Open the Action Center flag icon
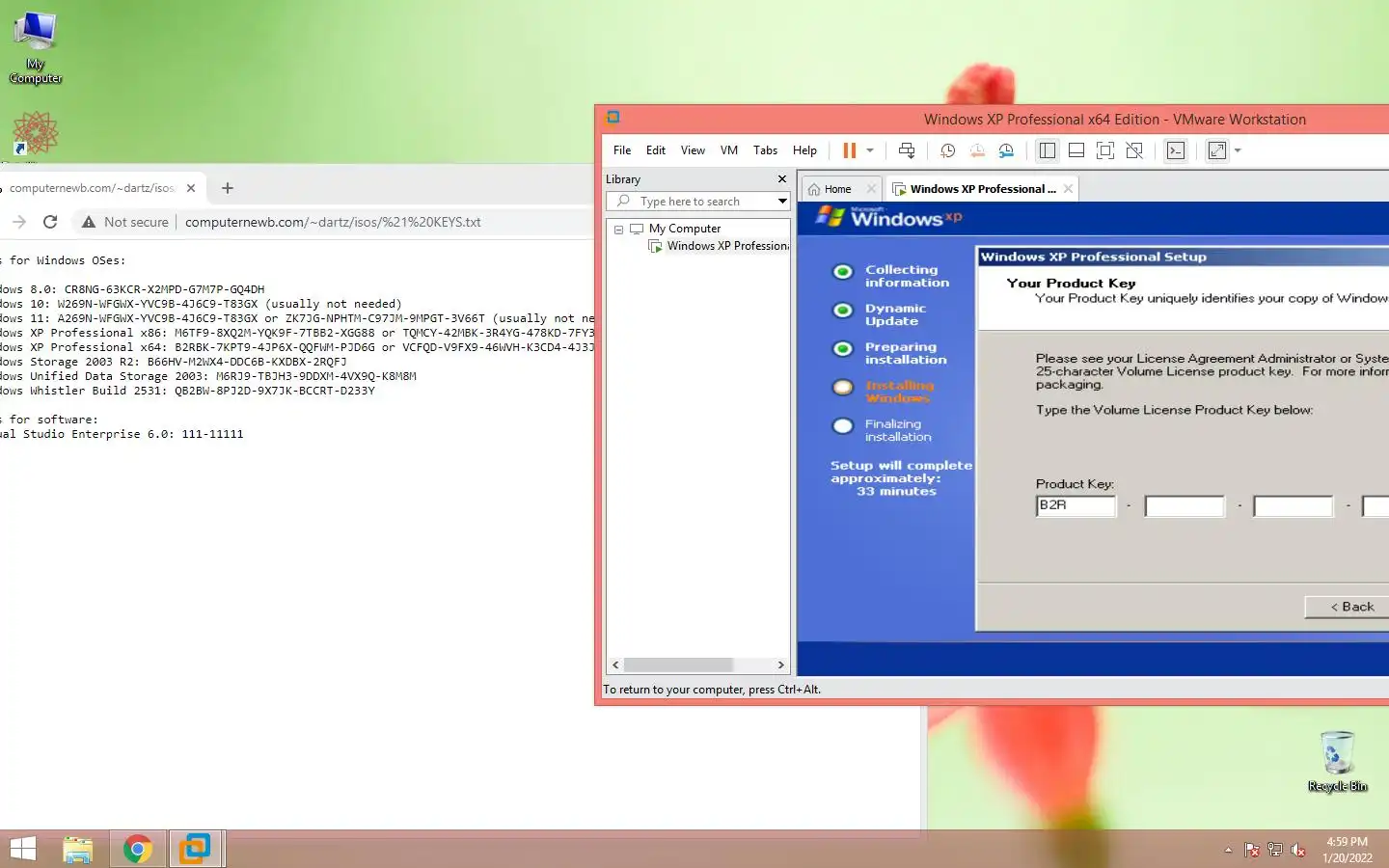1389x868 pixels. coord(1252,850)
